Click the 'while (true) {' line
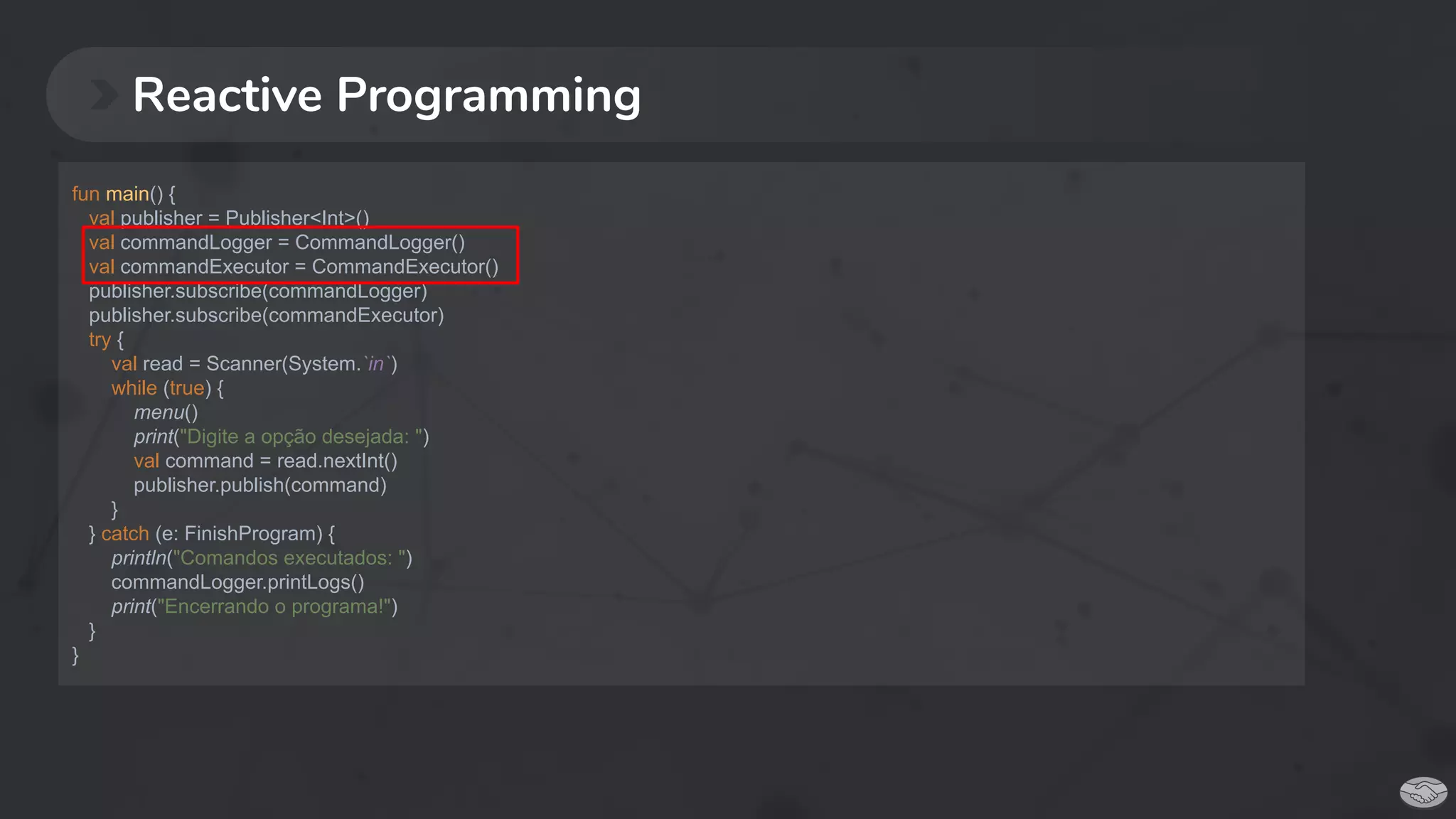 [168, 388]
